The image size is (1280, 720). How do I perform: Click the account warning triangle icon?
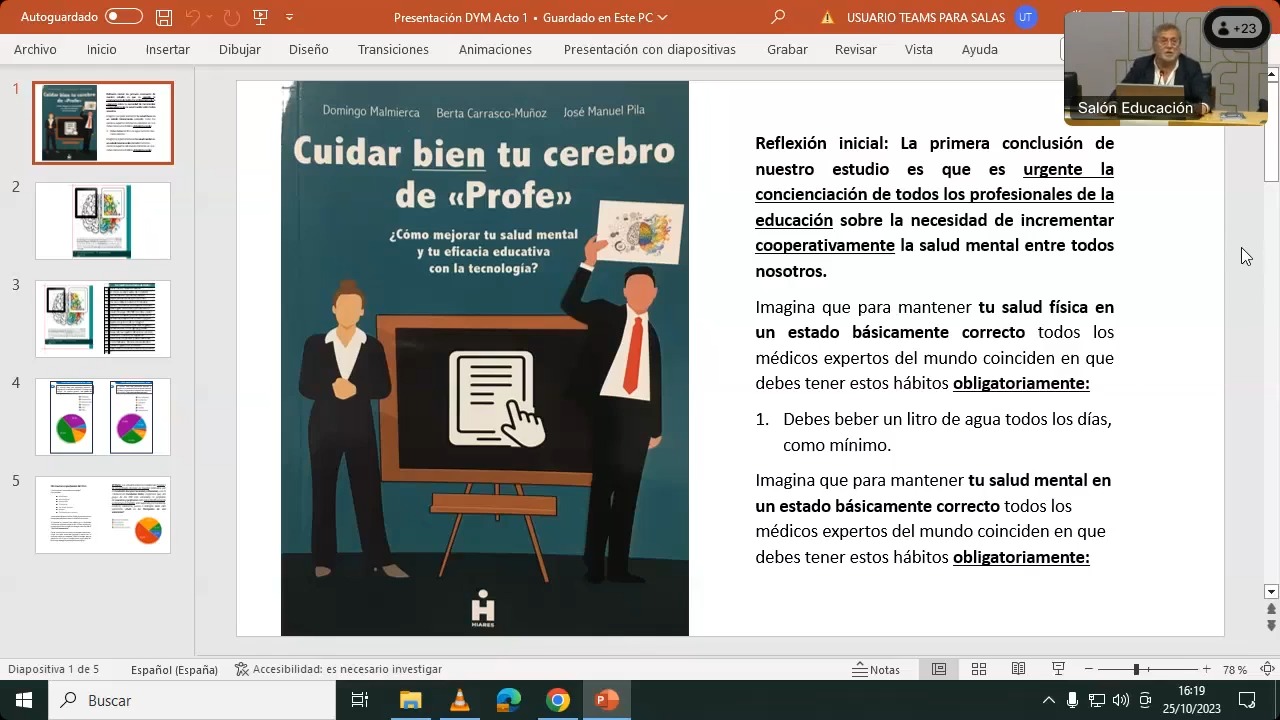click(x=827, y=17)
